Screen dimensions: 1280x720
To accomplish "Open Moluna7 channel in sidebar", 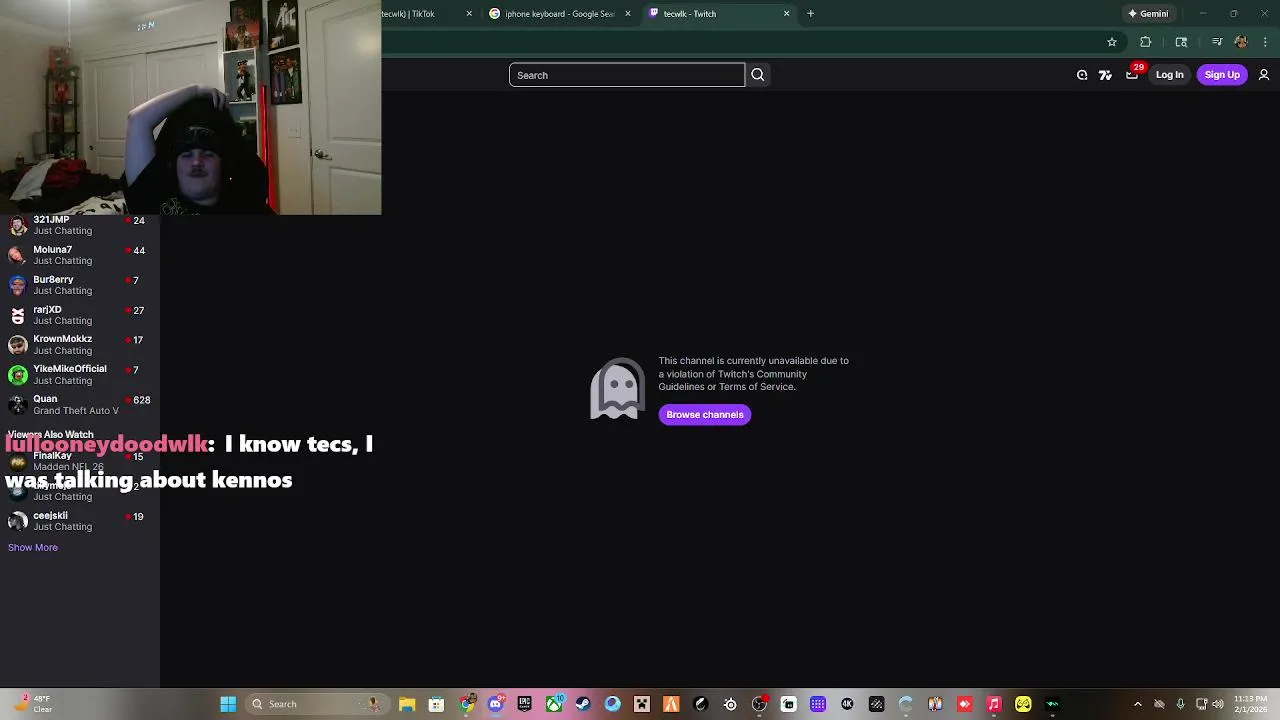I will point(80,255).
